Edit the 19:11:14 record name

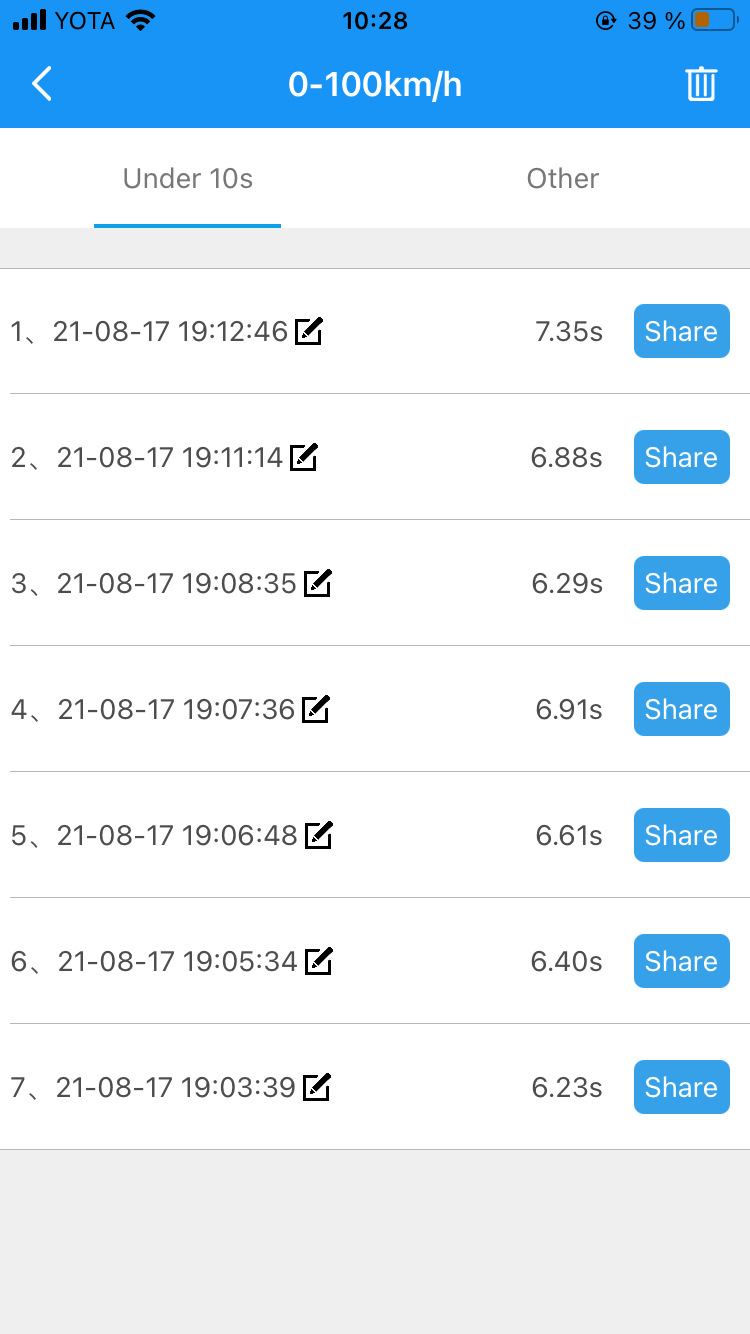click(303, 457)
